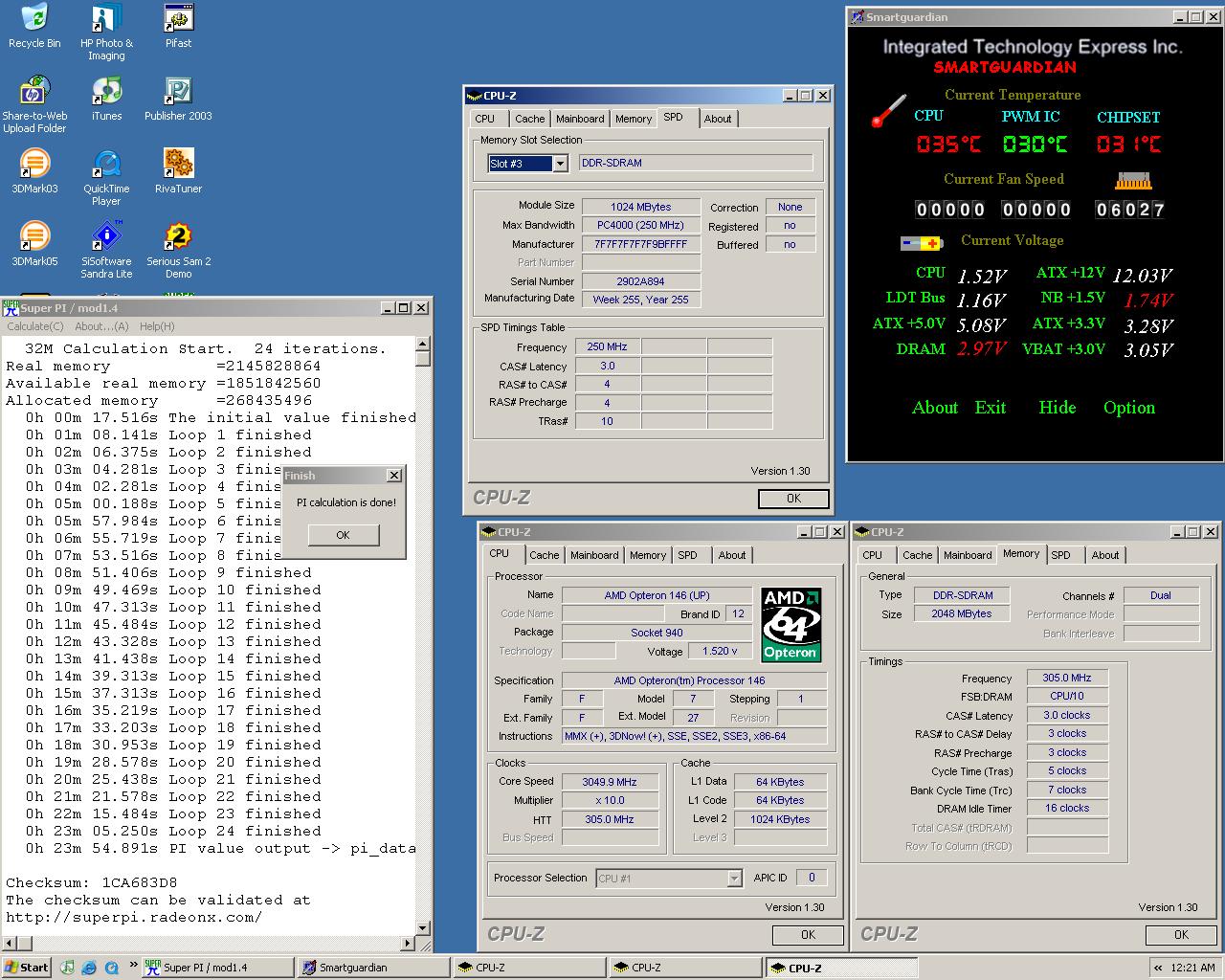Open the Calculate(C) menu in Super PI
Screen dimensions: 1225x980
(35, 326)
